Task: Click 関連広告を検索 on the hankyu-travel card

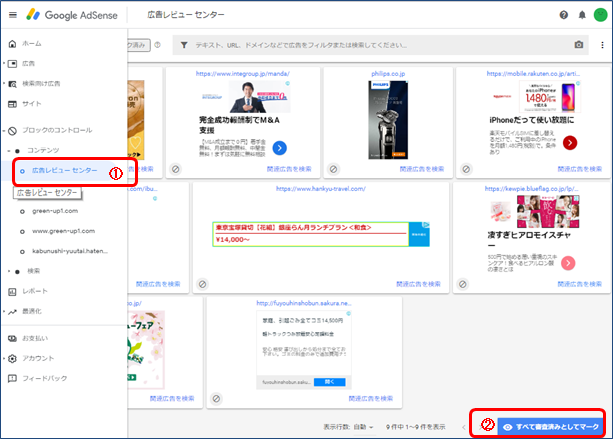Action: point(418,284)
